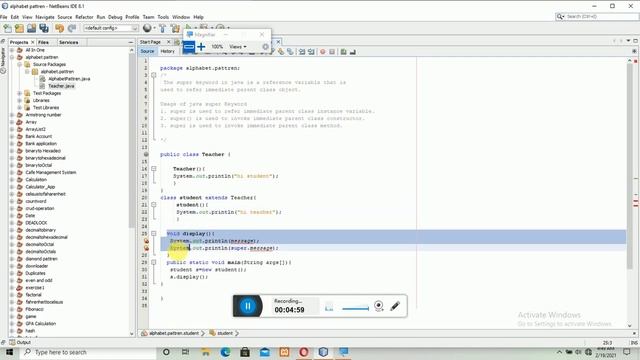Collapse the alphabet pattren project node
Viewport: 640px width, 360px height.
coord(12,57)
